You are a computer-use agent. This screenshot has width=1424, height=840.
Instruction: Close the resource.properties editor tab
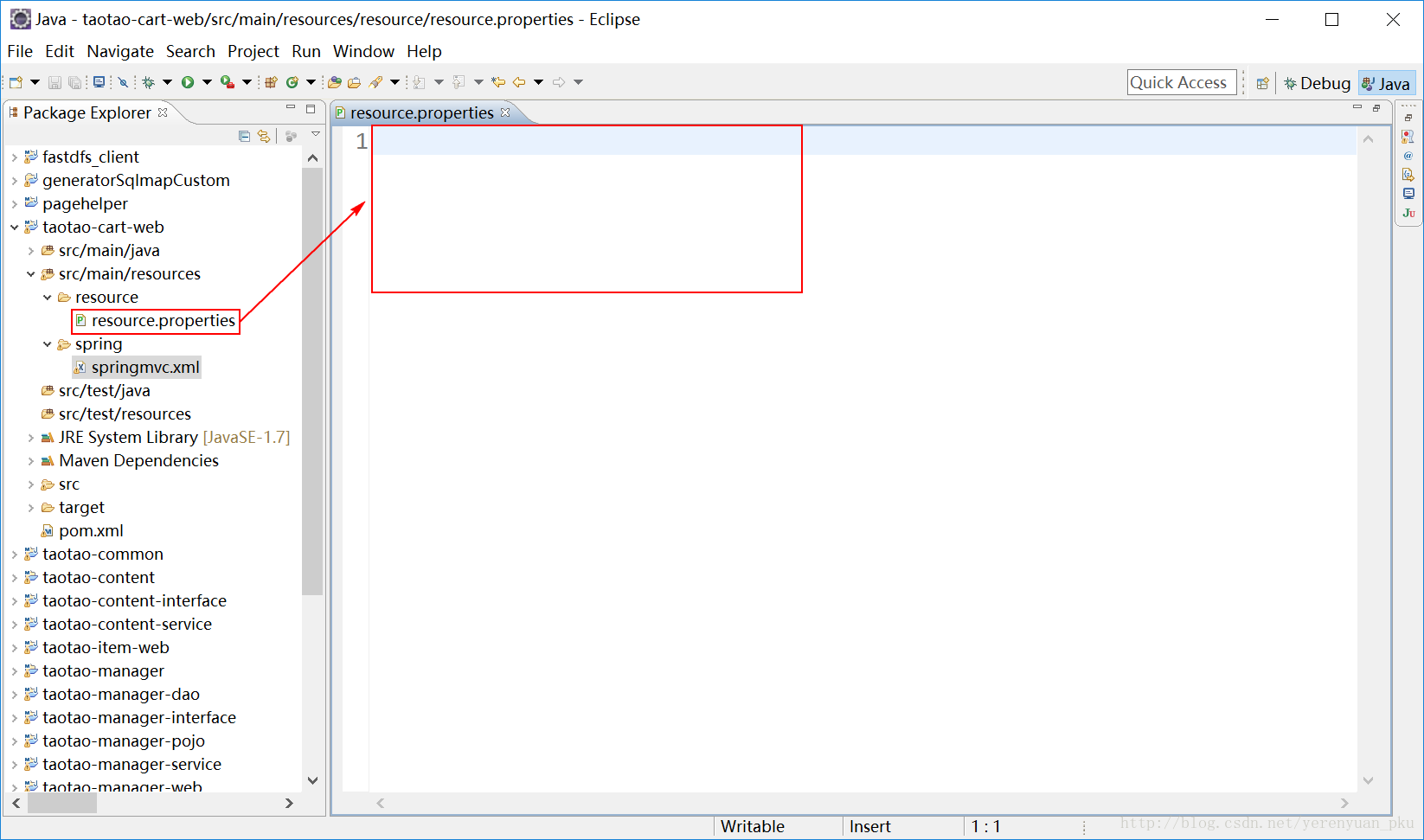click(505, 112)
